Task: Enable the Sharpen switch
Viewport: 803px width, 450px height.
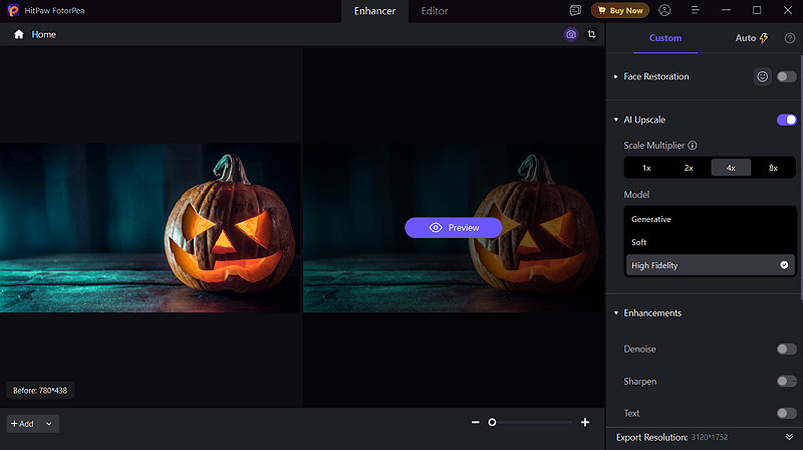Action: (x=786, y=381)
